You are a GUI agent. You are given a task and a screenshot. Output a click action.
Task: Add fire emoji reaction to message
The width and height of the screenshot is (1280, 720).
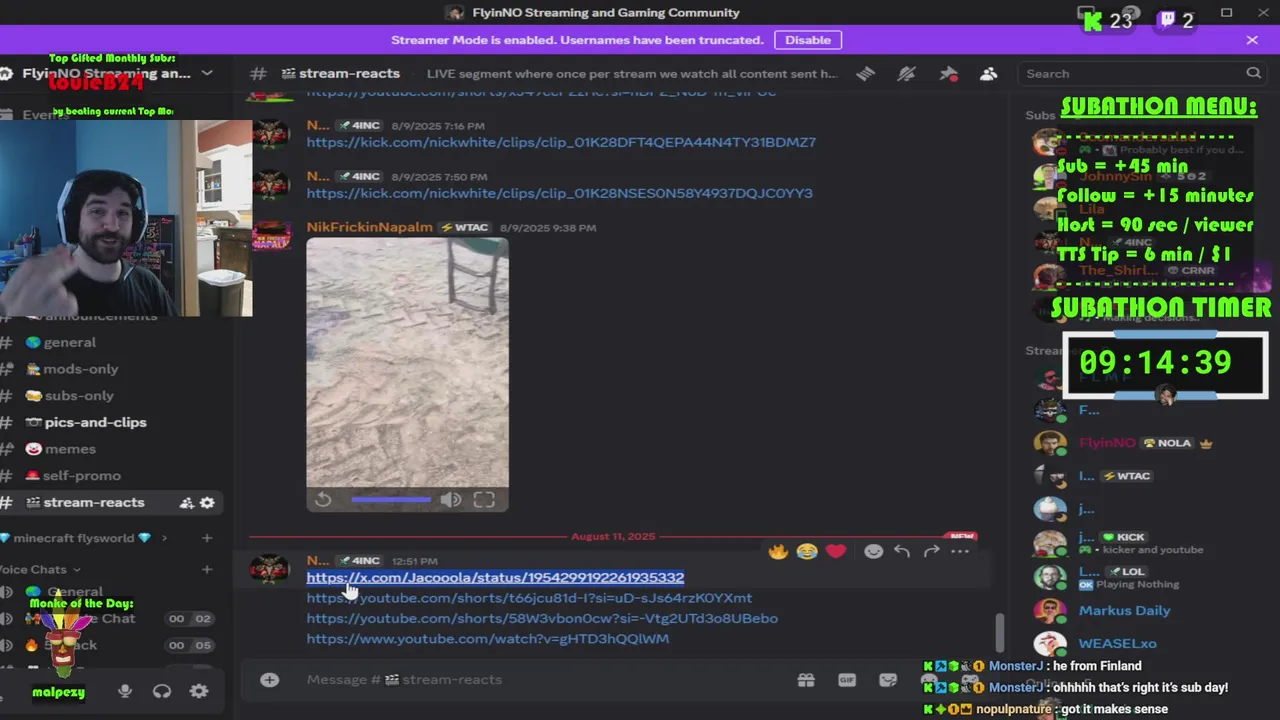click(778, 551)
